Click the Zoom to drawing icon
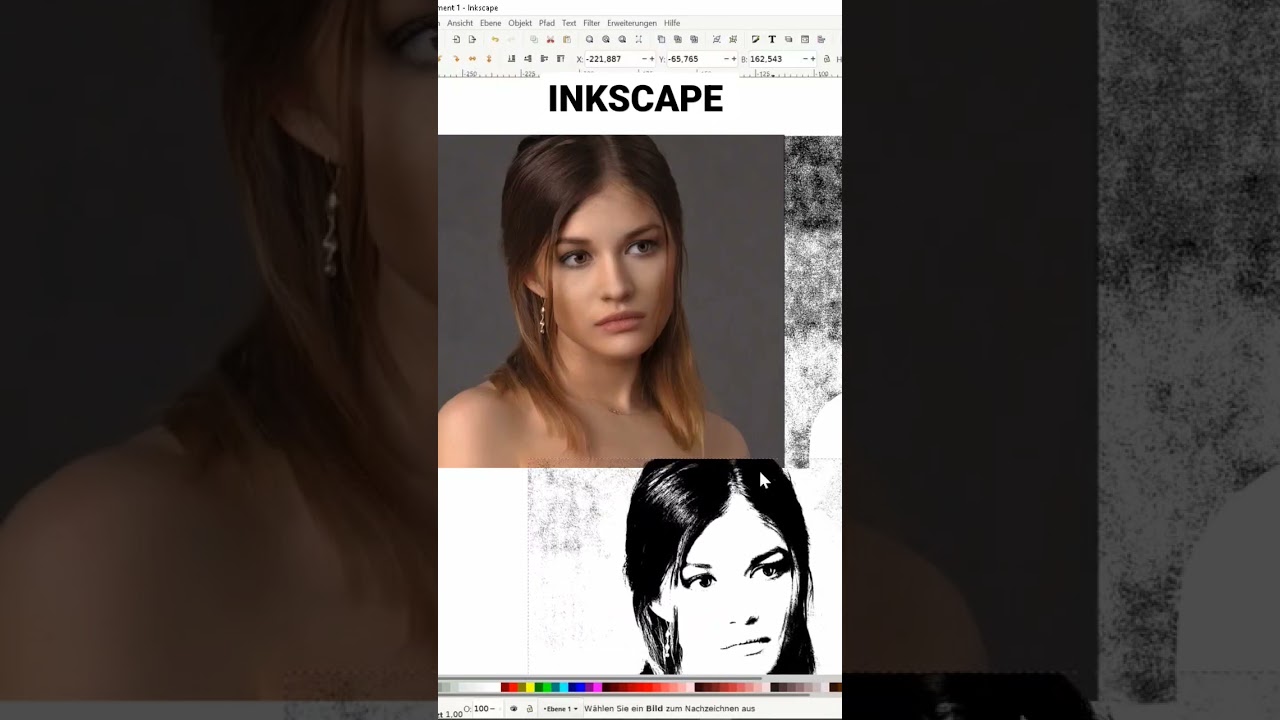The image size is (1280, 720). click(x=606, y=40)
